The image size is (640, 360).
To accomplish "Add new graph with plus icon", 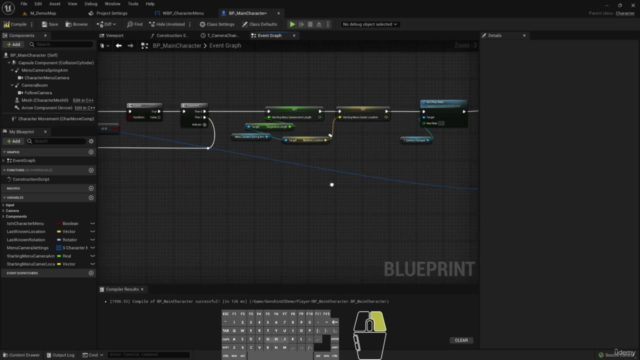I will (91, 152).
